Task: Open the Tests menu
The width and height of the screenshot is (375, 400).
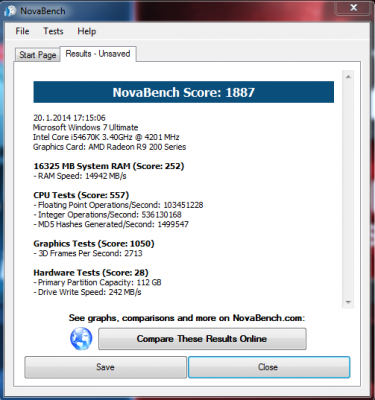Action: (53, 31)
